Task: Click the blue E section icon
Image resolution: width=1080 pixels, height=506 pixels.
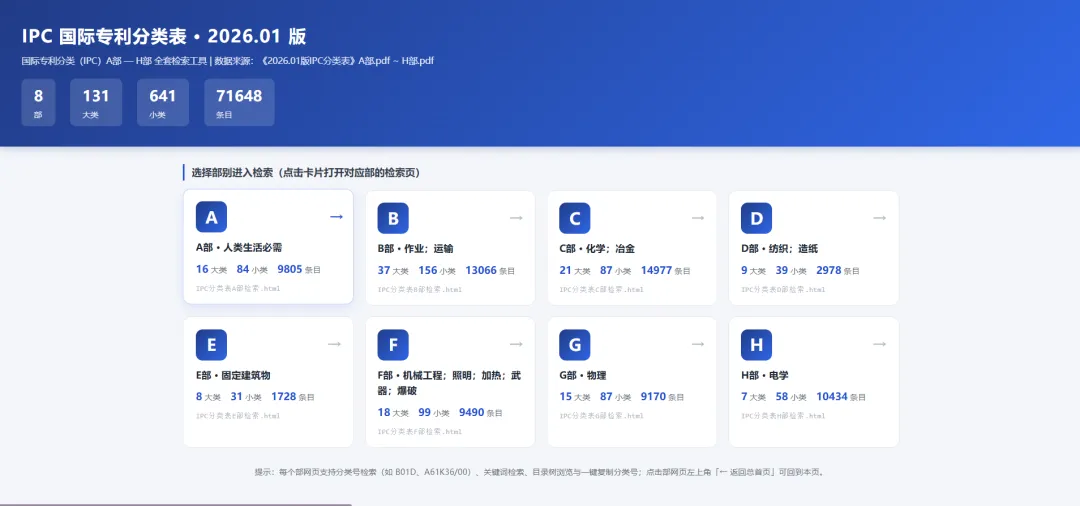Action: coord(211,345)
